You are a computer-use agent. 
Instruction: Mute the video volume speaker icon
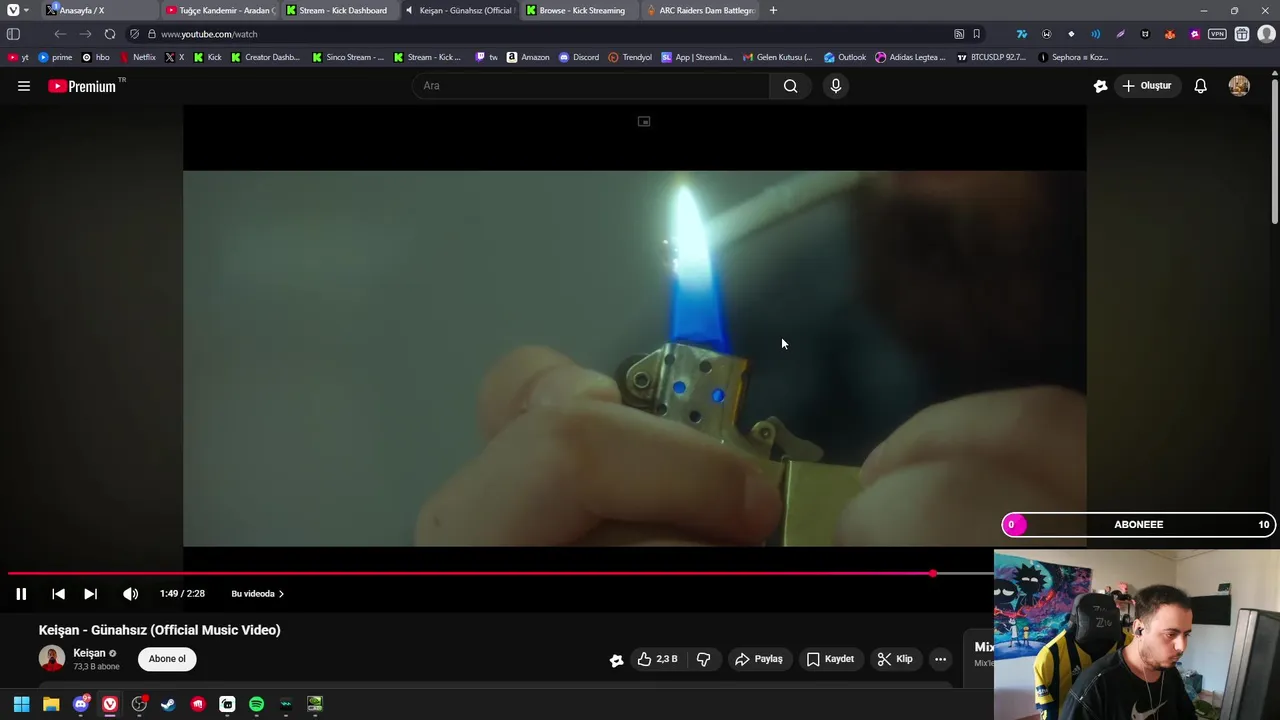point(130,594)
